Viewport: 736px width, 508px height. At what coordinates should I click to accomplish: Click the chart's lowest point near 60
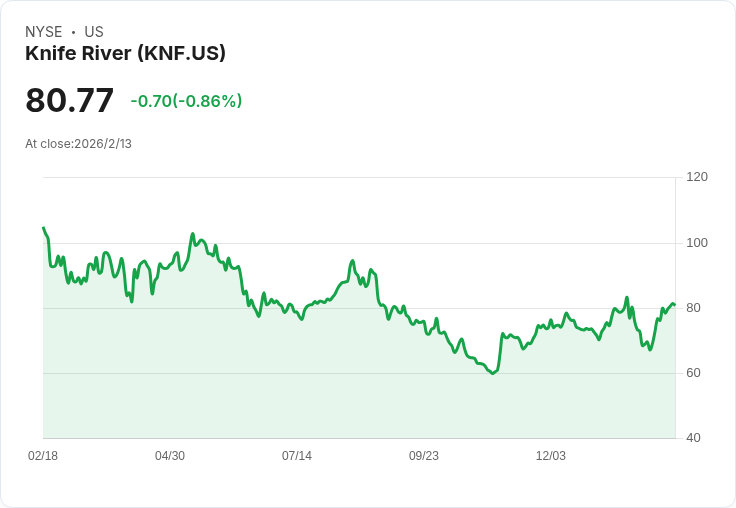coord(492,373)
